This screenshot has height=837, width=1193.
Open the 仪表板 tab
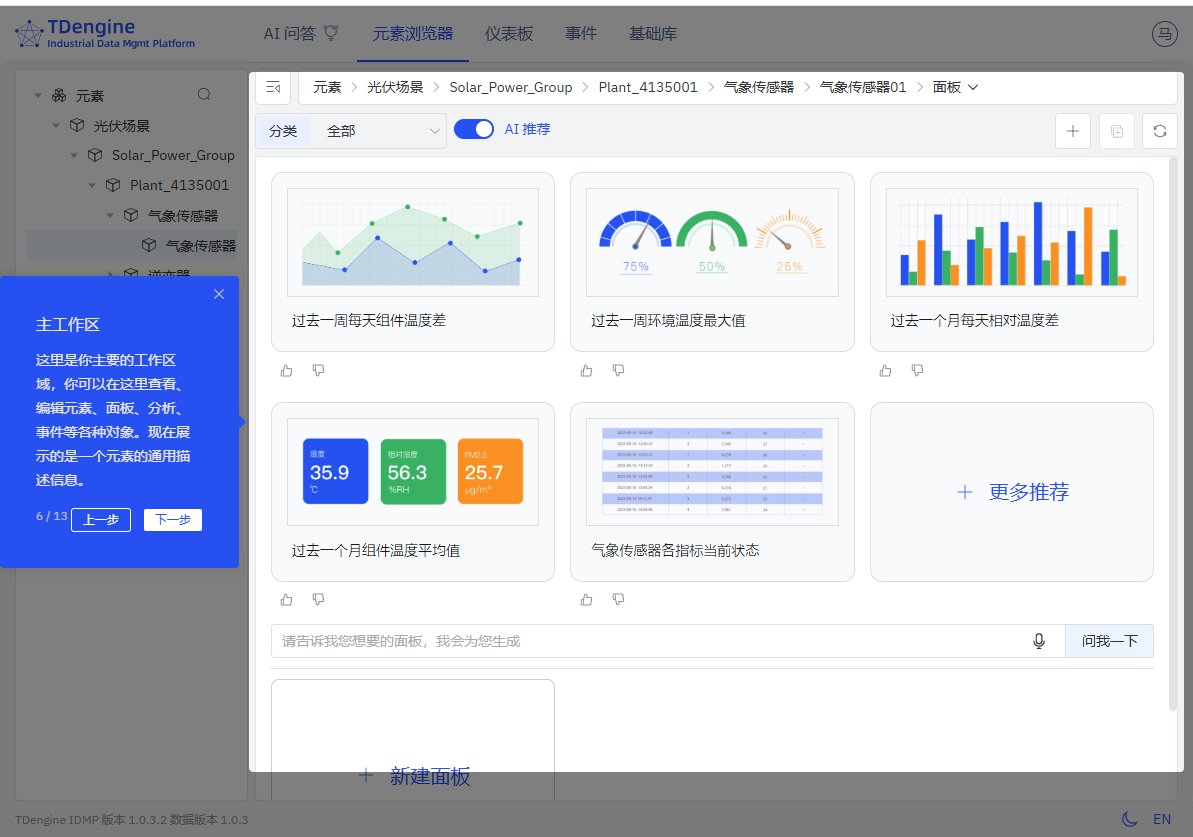click(509, 33)
